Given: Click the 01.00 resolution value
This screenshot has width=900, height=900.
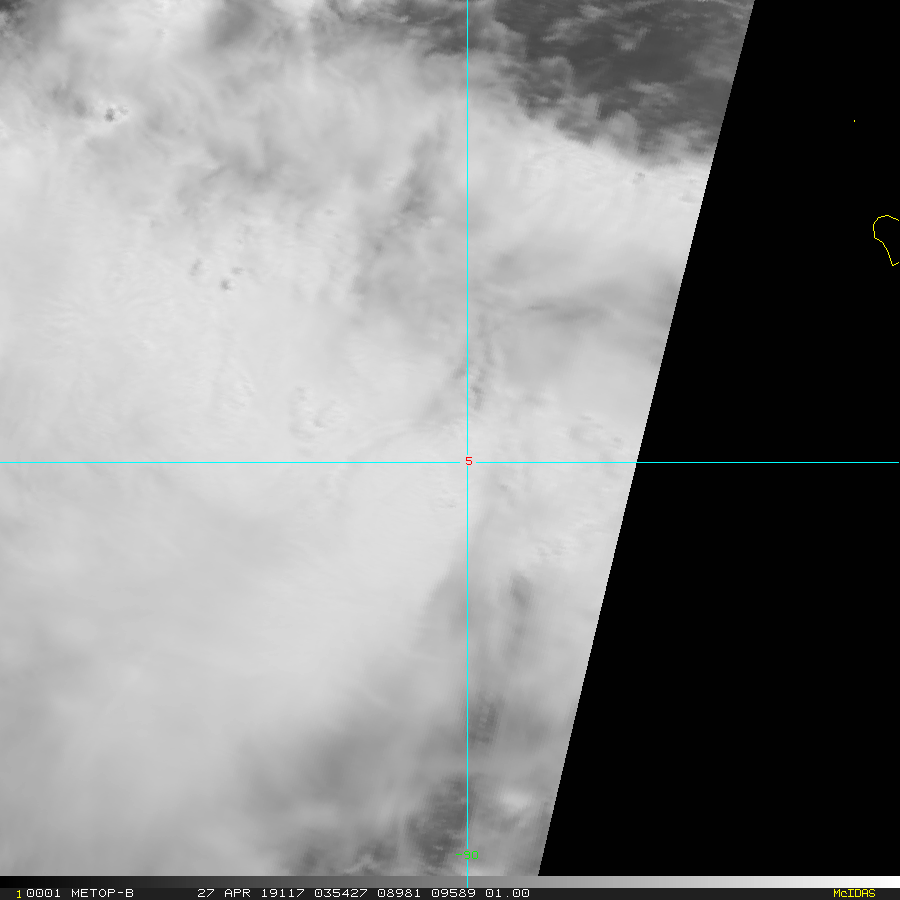Looking at the screenshot, I should 508,893.
